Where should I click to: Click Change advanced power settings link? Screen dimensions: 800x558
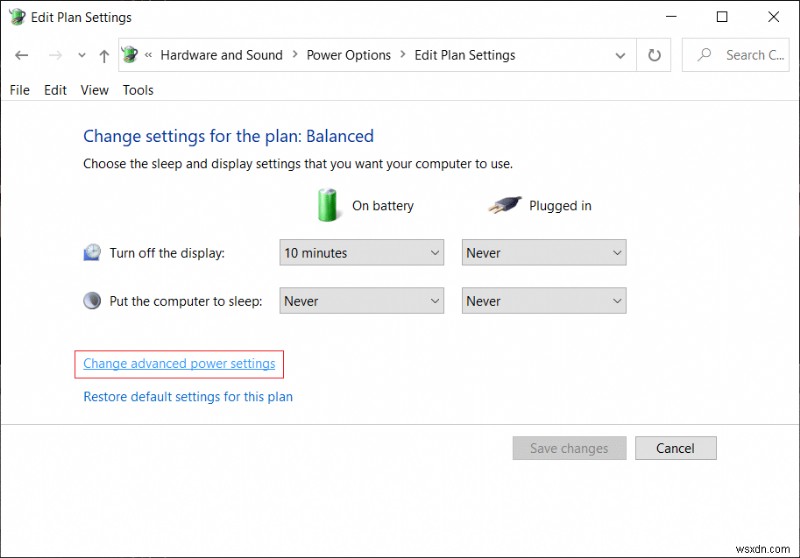point(179,364)
